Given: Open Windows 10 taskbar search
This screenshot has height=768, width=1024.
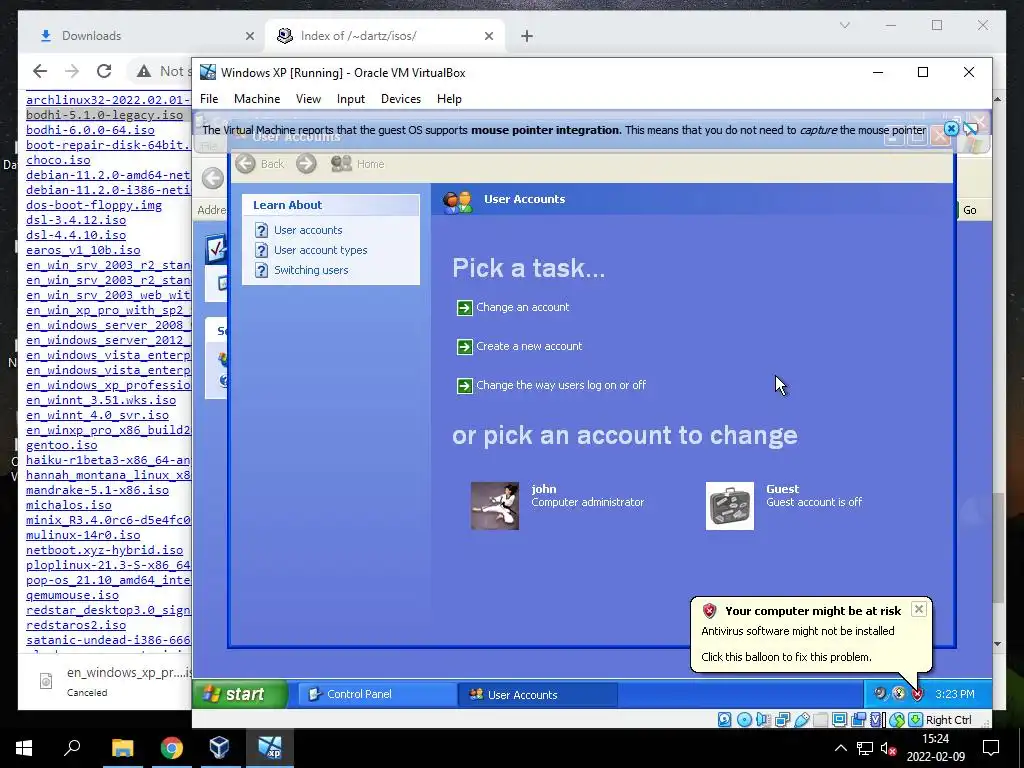Looking at the screenshot, I should click(72, 748).
